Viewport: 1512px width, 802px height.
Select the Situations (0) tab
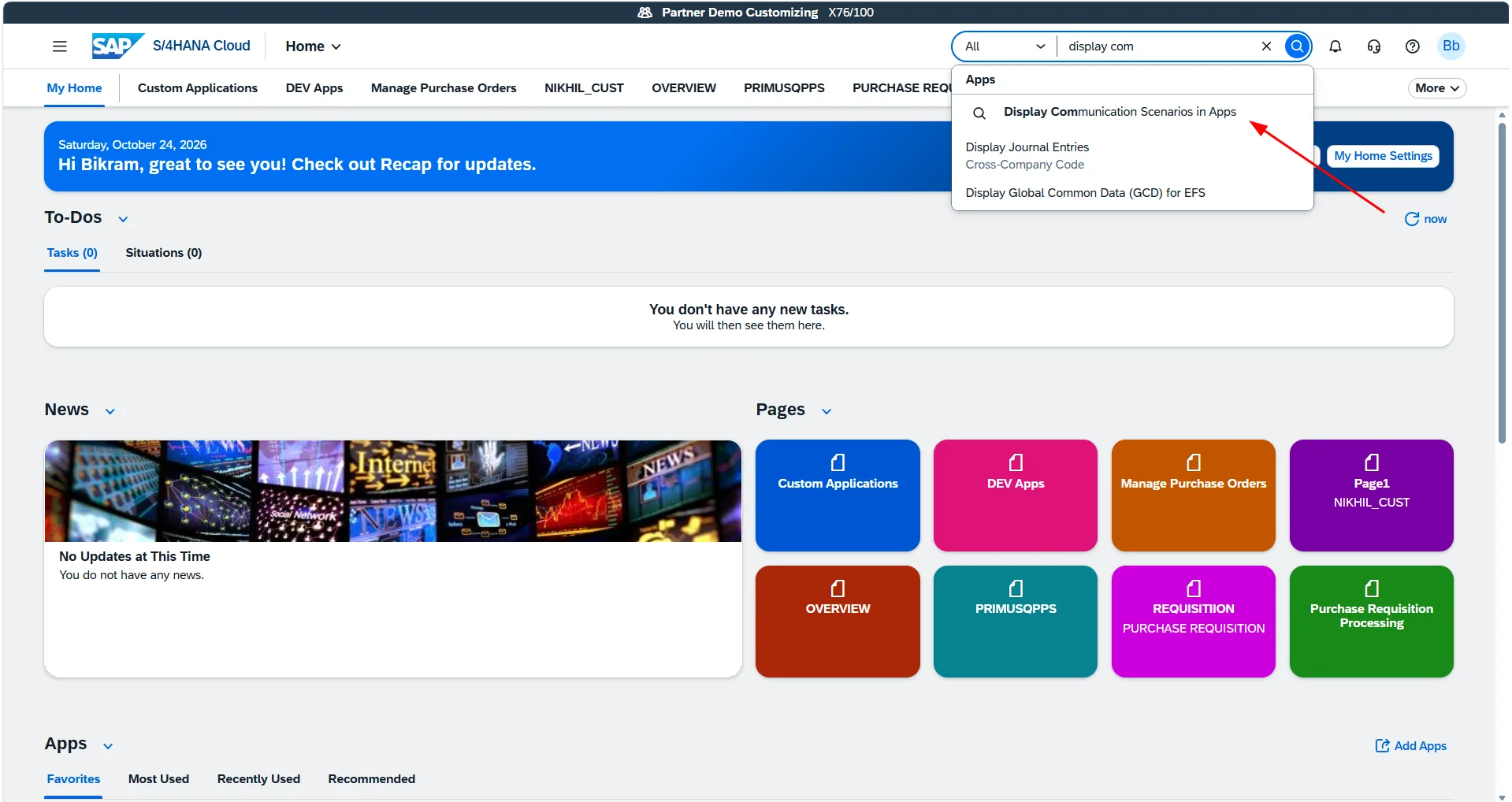pos(164,253)
